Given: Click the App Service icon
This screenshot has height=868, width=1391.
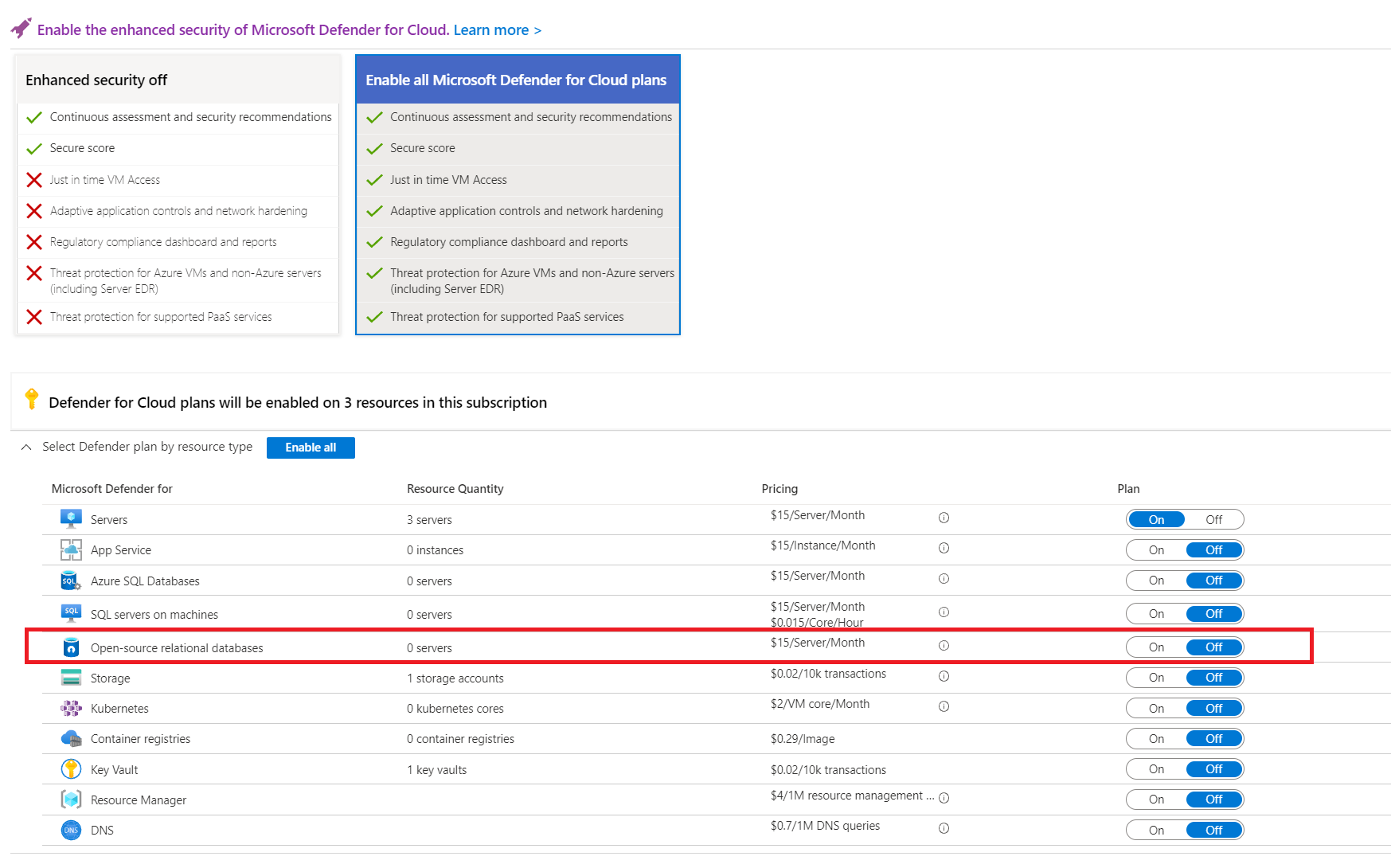Looking at the screenshot, I should (71, 549).
